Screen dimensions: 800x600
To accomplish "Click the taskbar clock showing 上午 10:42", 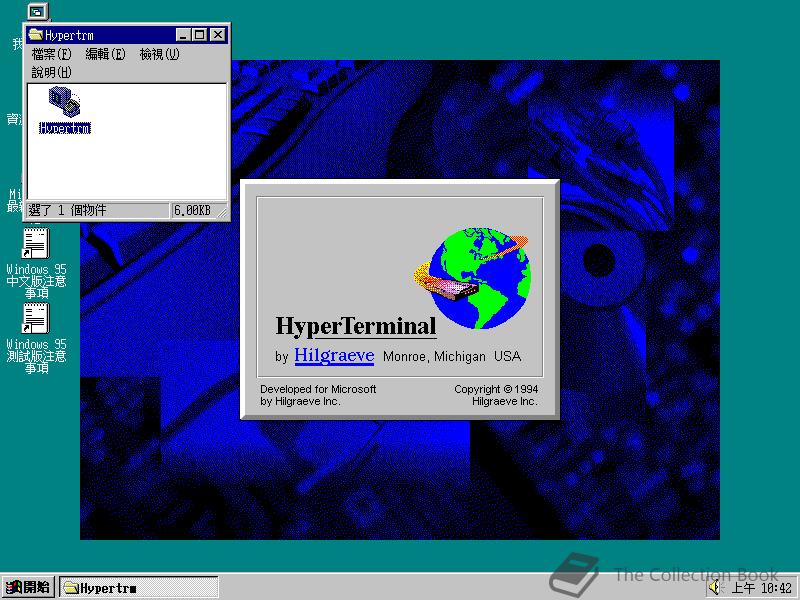I will coord(762,588).
